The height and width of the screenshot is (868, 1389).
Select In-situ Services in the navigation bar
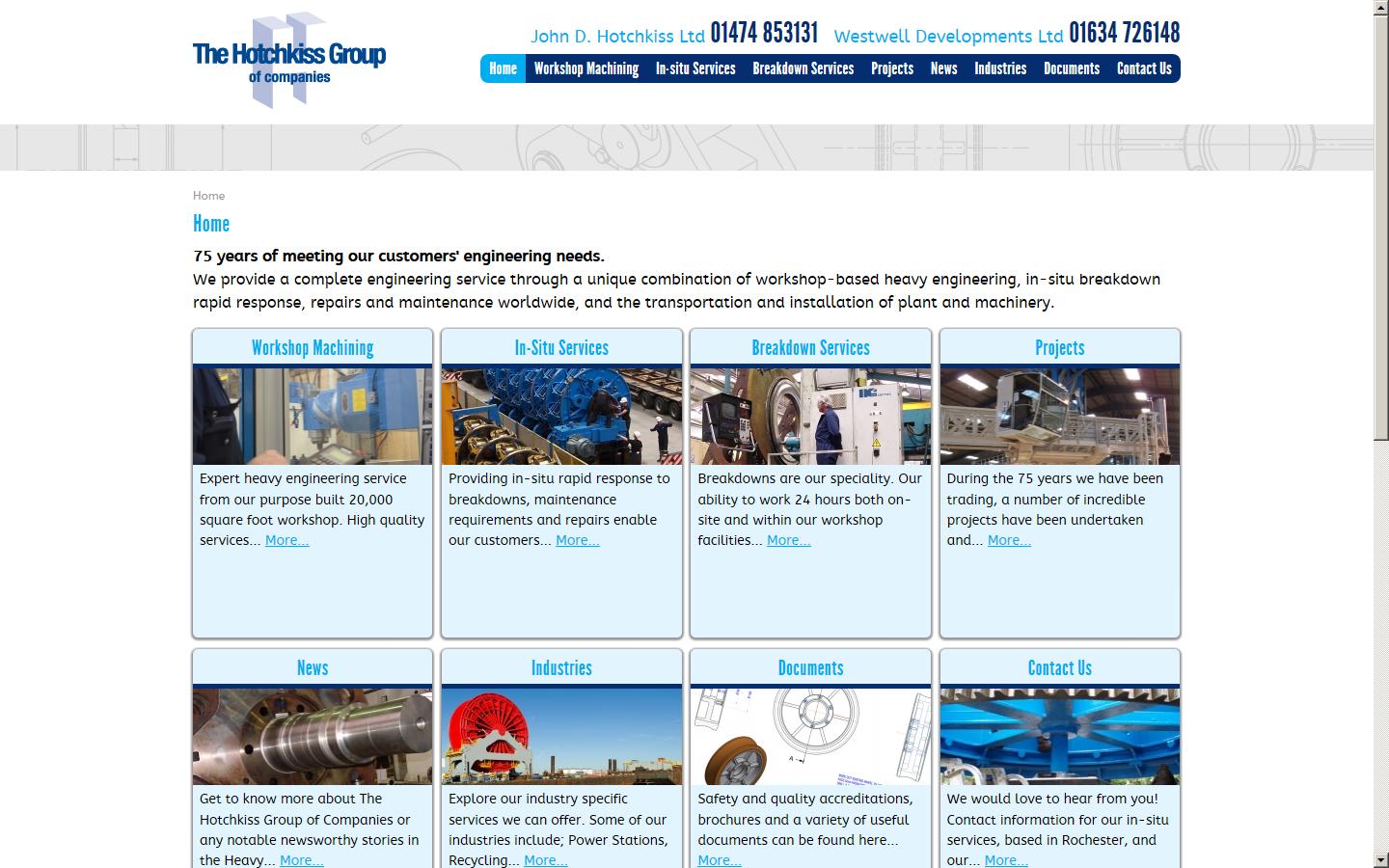(695, 68)
